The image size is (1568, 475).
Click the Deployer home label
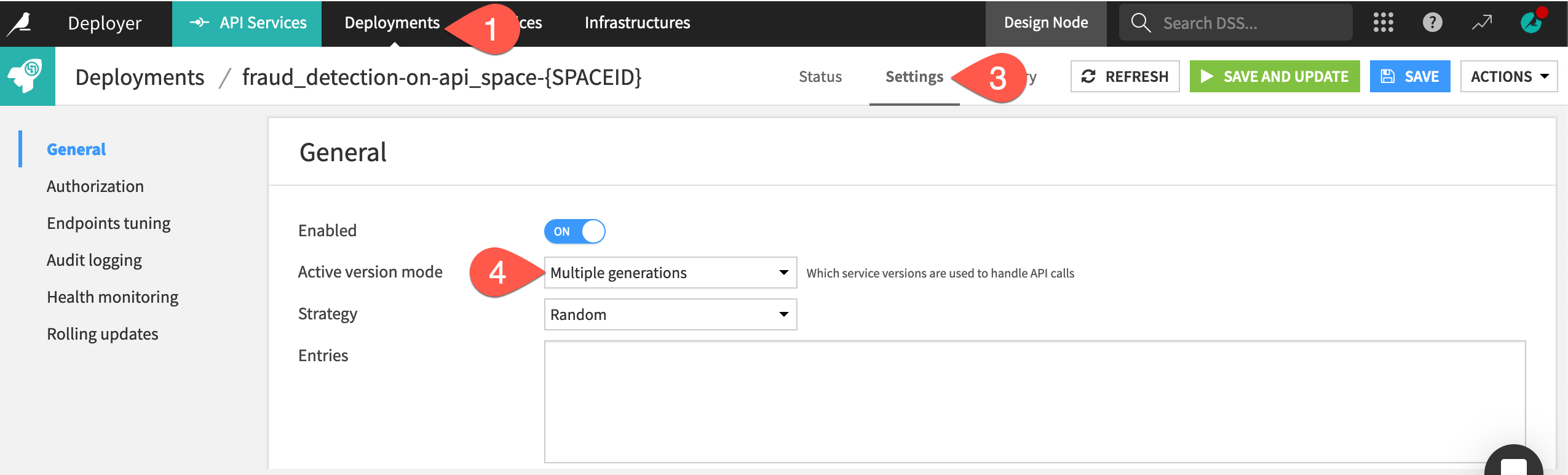[105, 23]
